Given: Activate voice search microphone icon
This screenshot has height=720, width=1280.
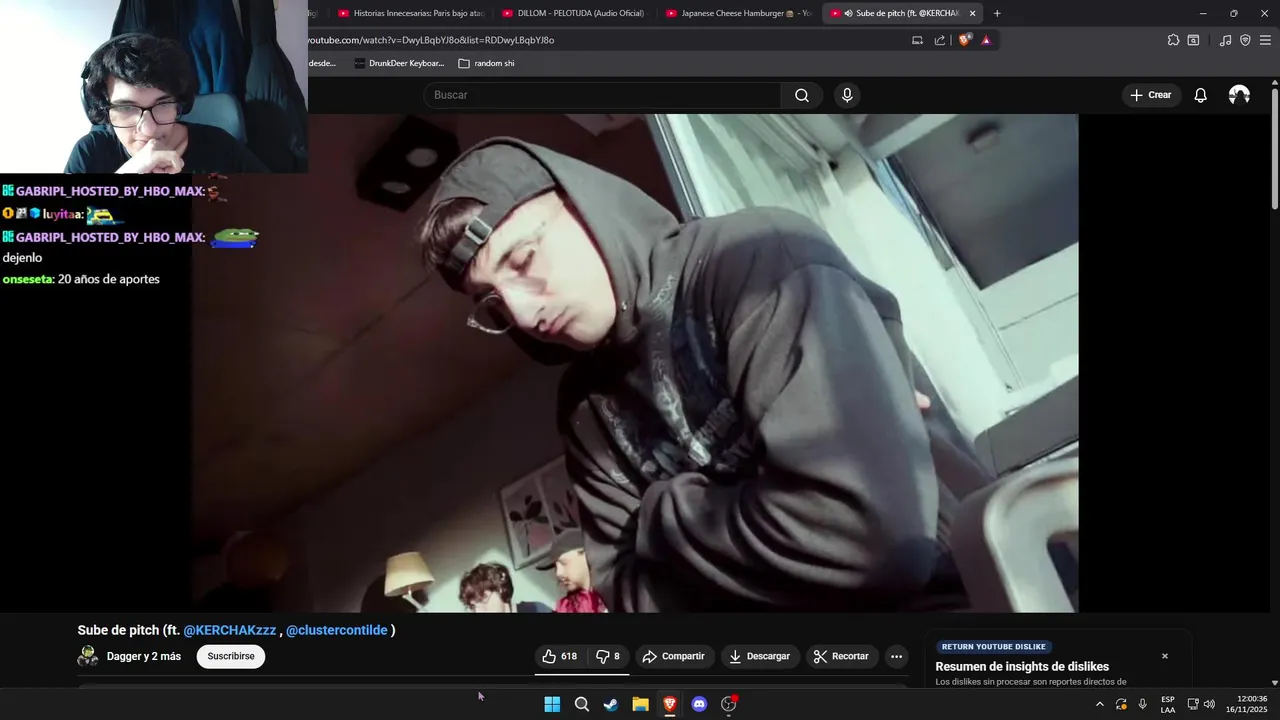Looking at the screenshot, I should 847,95.
